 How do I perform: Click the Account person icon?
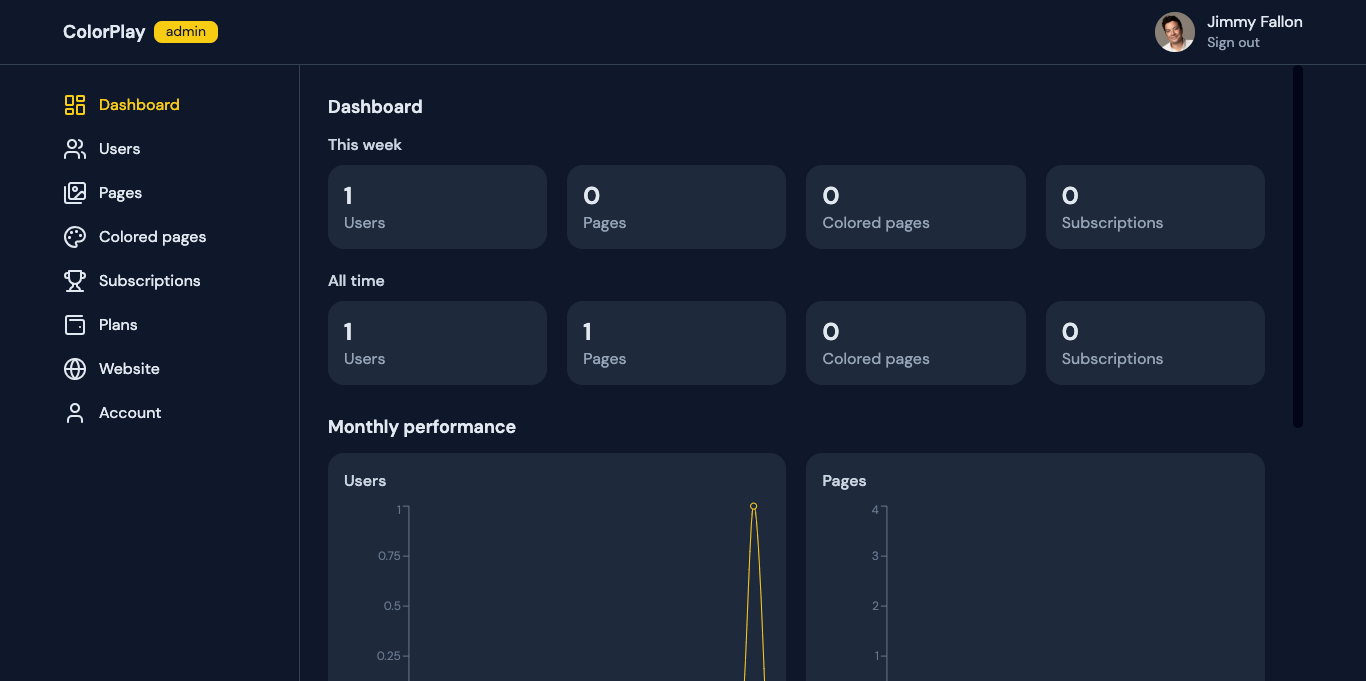point(75,413)
